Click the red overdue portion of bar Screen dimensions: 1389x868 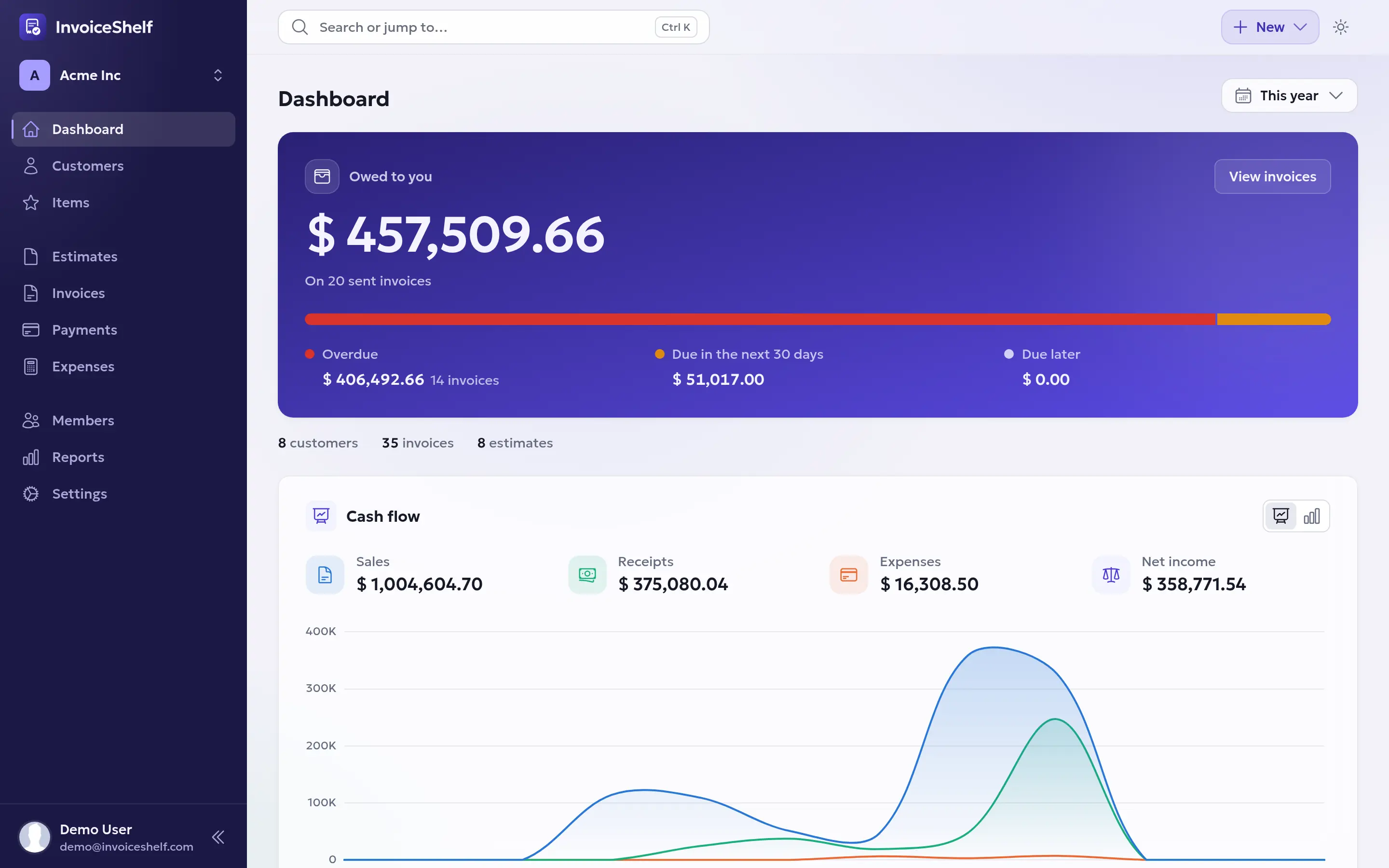click(x=760, y=320)
